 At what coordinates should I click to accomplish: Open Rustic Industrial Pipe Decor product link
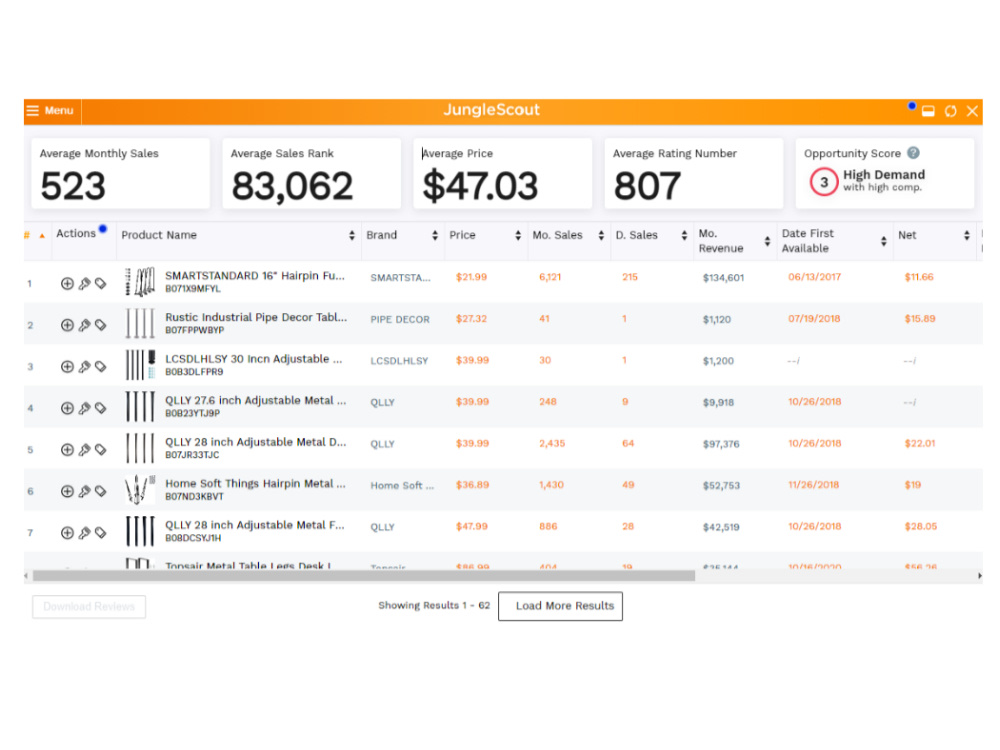pyautogui.click(x=256, y=317)
